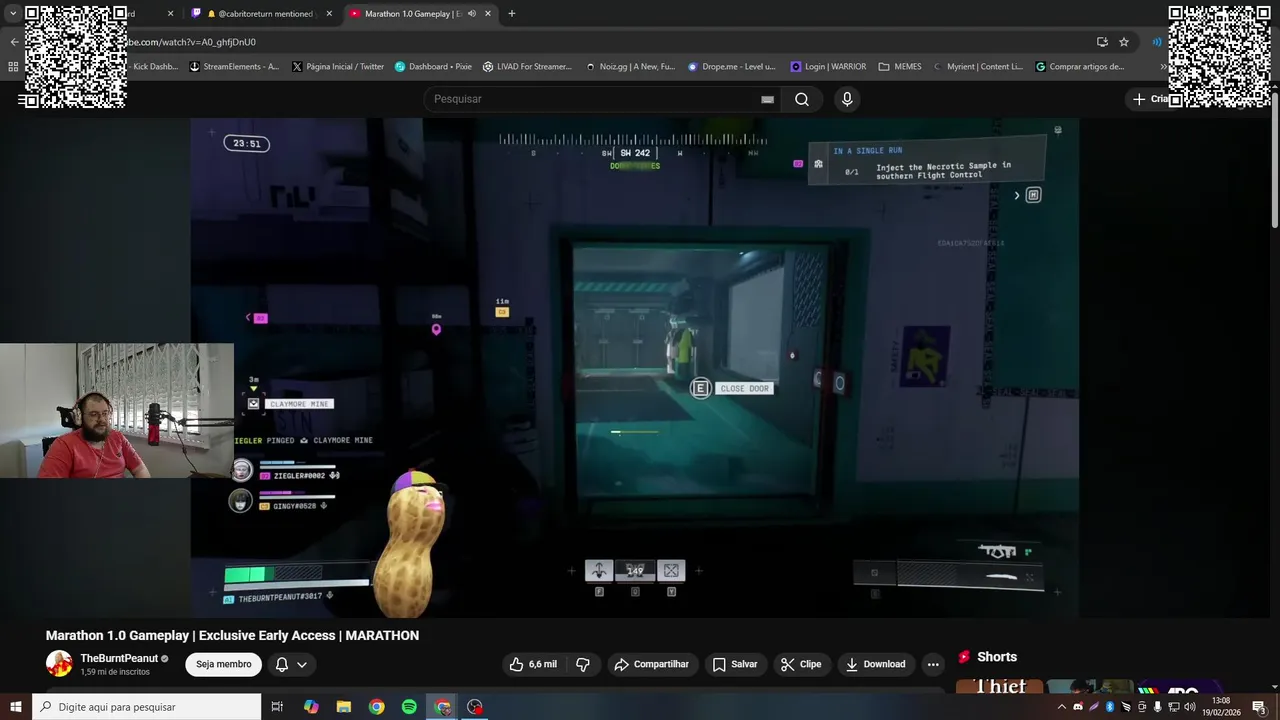Viewport: 1280px width, 720px height.
Task: Open the Noiz.gg bookmark
Action: click(630, 67)
